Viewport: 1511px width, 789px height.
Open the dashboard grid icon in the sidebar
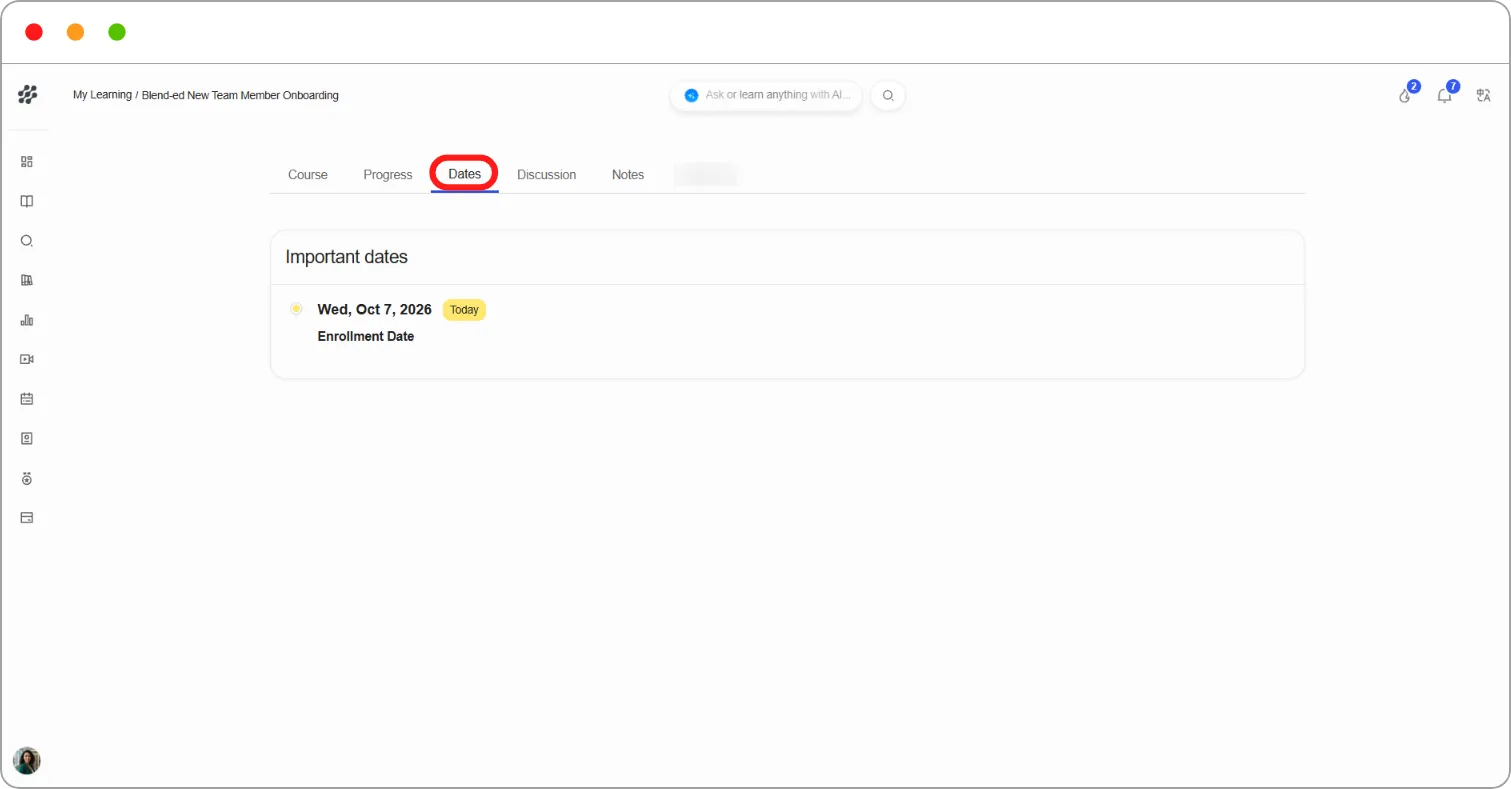click(27, 161)
